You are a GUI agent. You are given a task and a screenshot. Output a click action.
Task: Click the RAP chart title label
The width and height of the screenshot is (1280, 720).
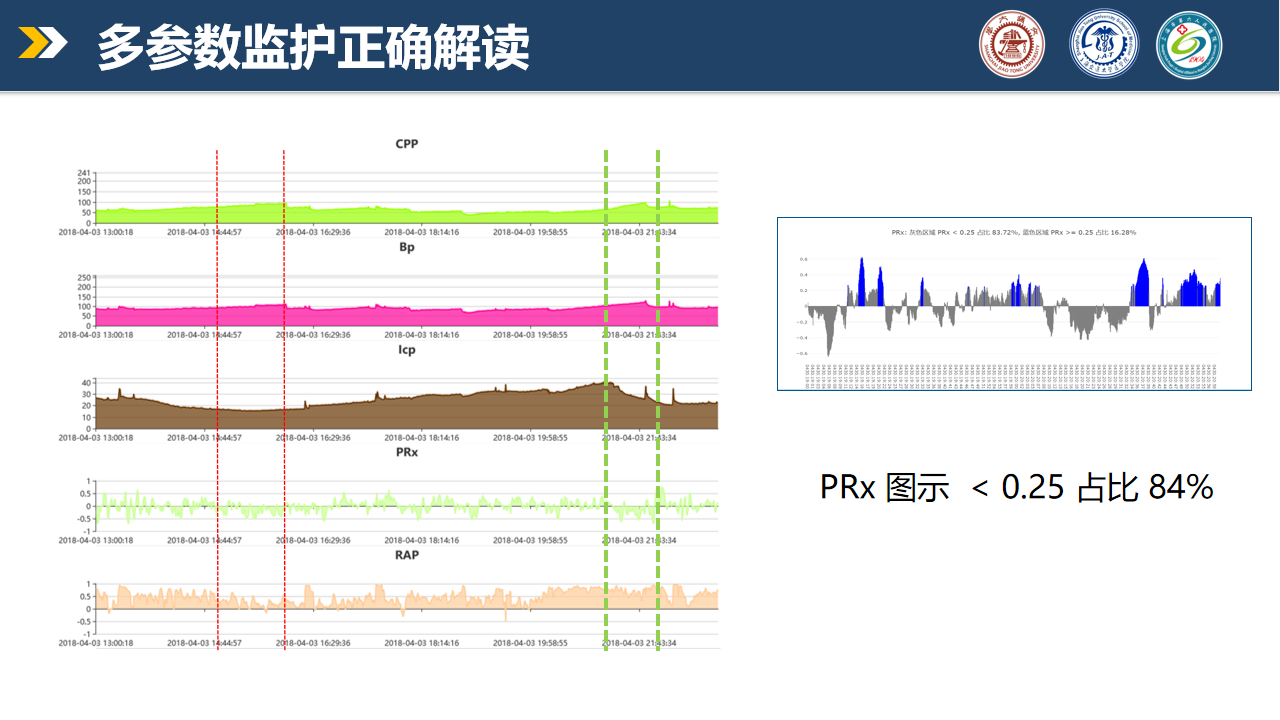click(x=407, y=555)
